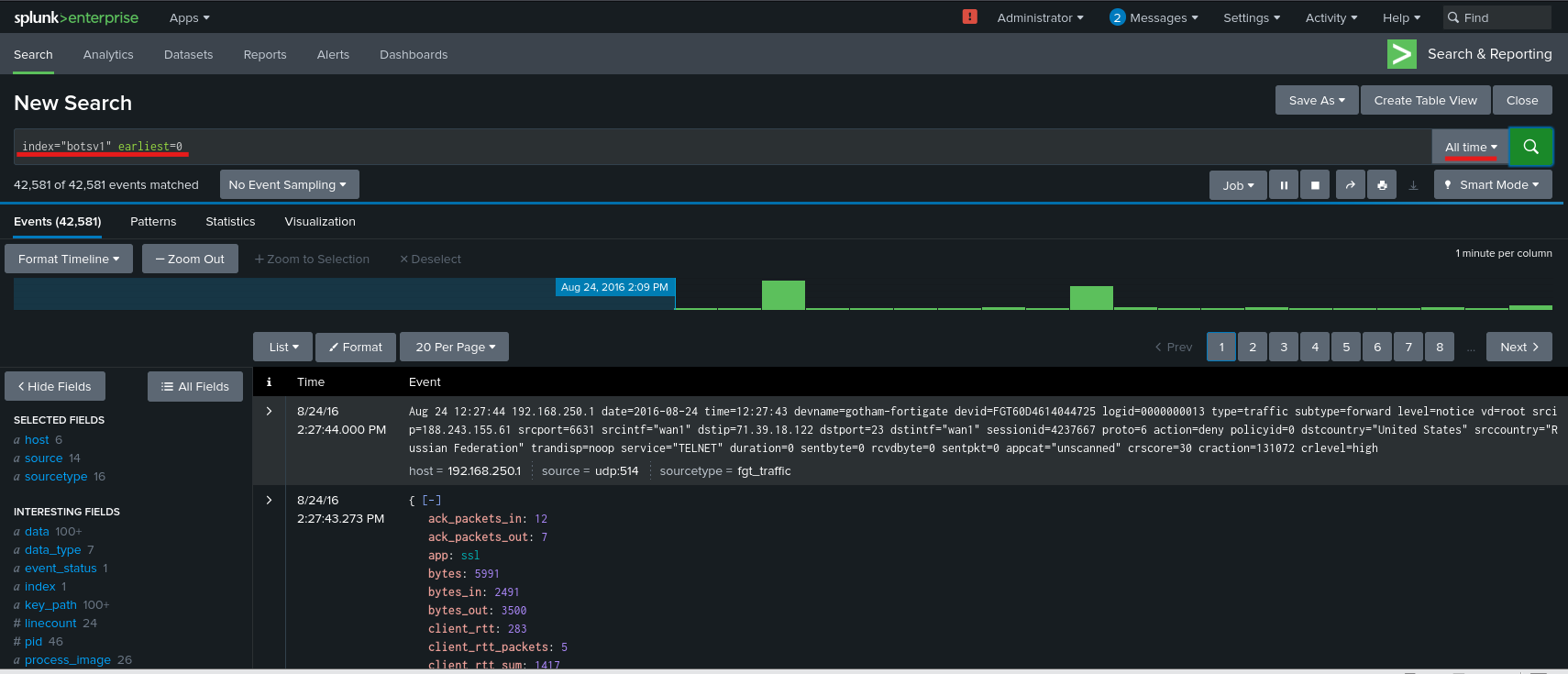Open the Activity menu
Viewport: 1568px width, 674px height.
1331,17
